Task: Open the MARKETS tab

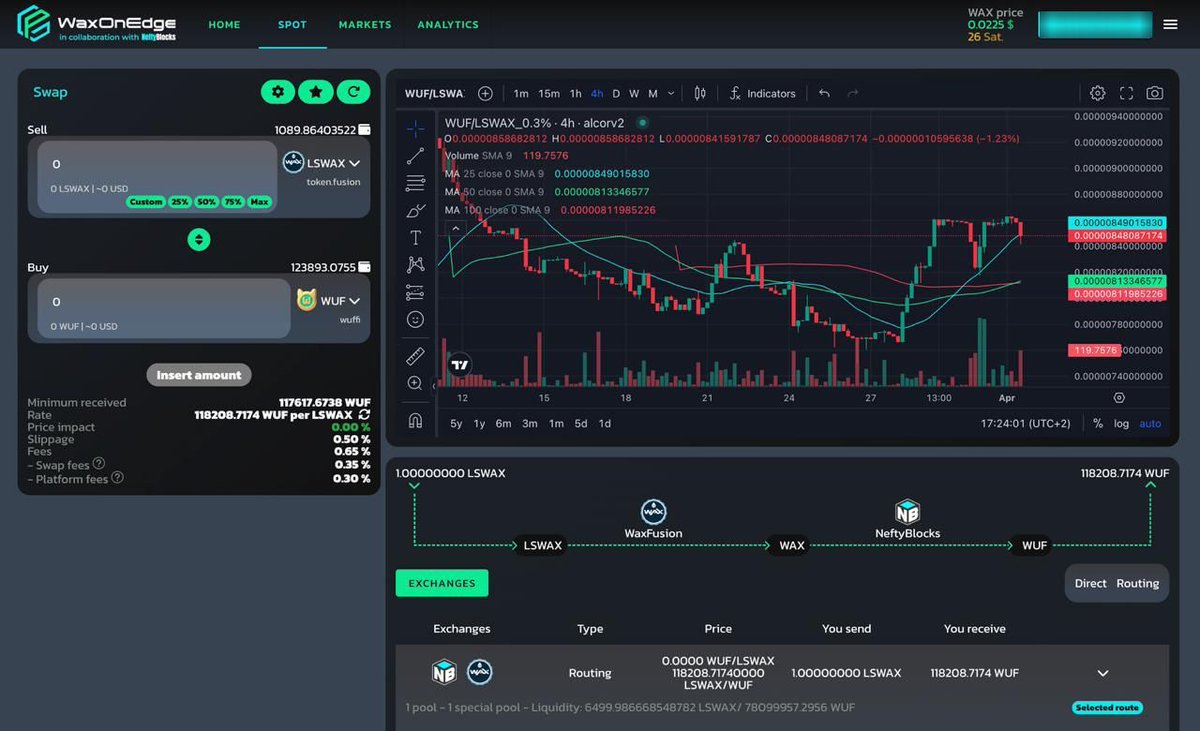Action: [x=365, y=24]
